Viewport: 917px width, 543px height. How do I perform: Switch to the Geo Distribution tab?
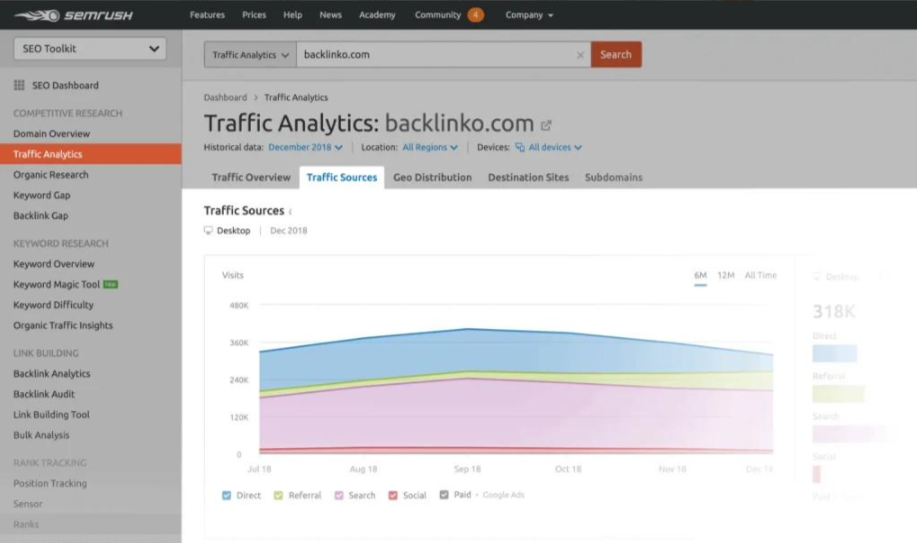432,177
